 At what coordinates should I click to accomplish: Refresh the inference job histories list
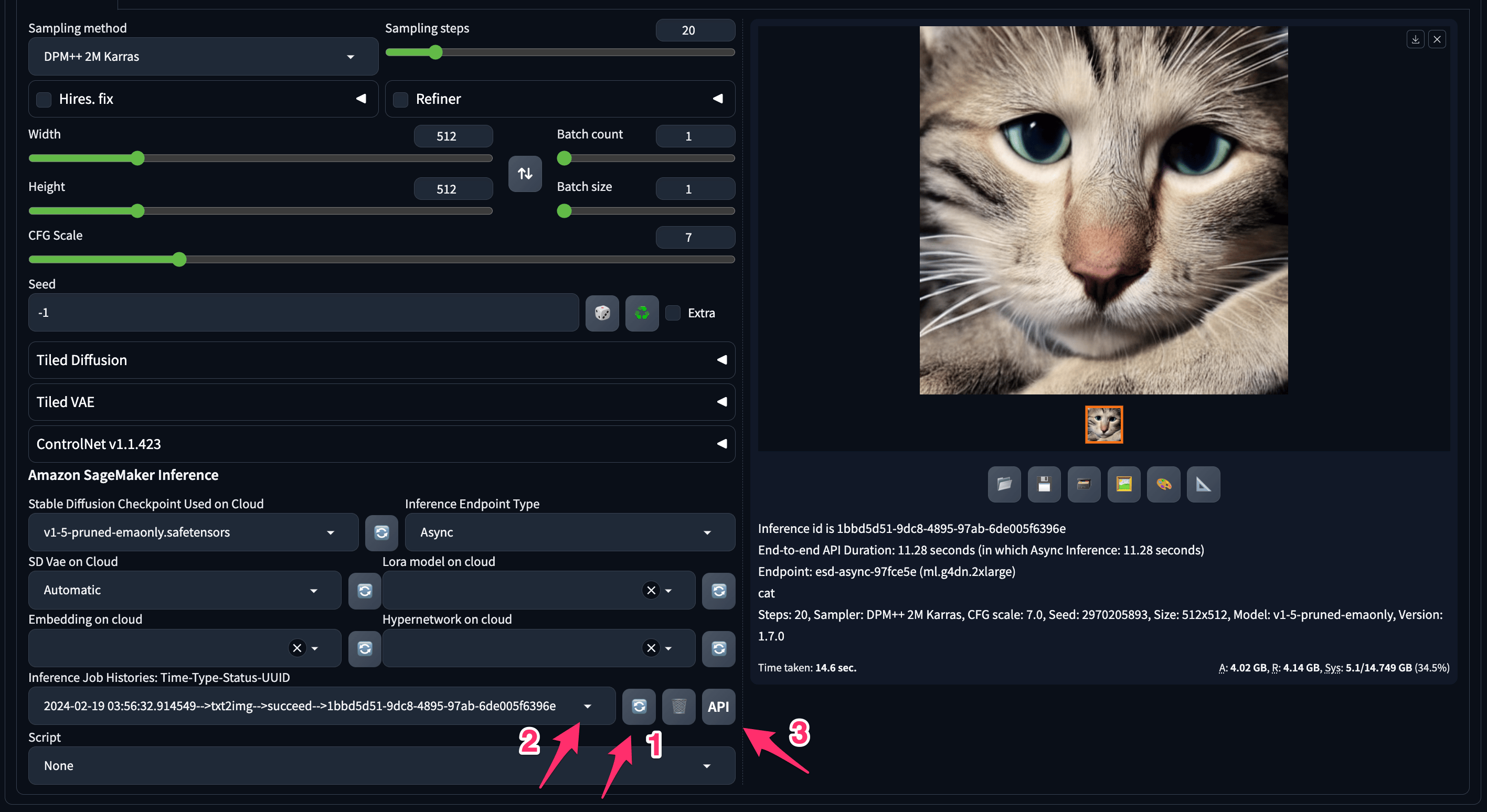[x=639, y=706]
